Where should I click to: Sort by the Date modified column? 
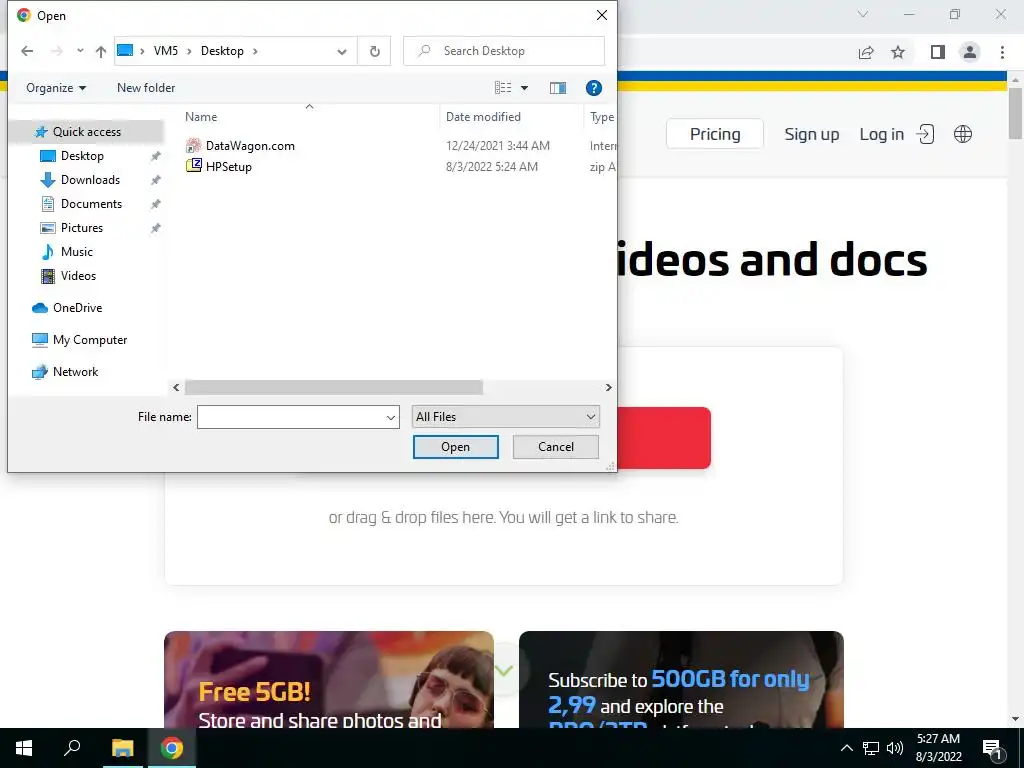tap(483, 117)
